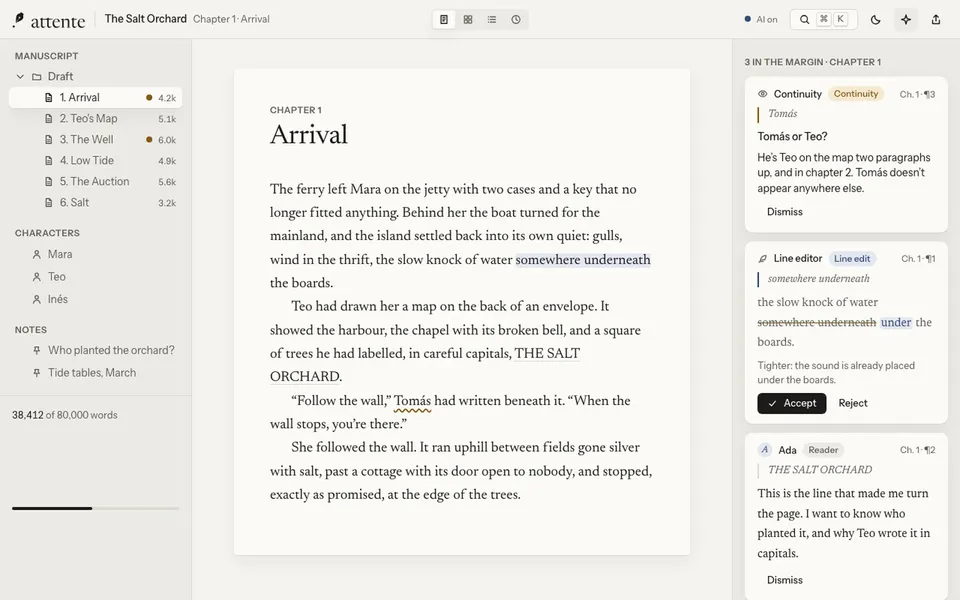Screen dimensions: 960x600
Task: Open chapter 6. Salt
Action: pyautogui.click(x=96, y=203)
